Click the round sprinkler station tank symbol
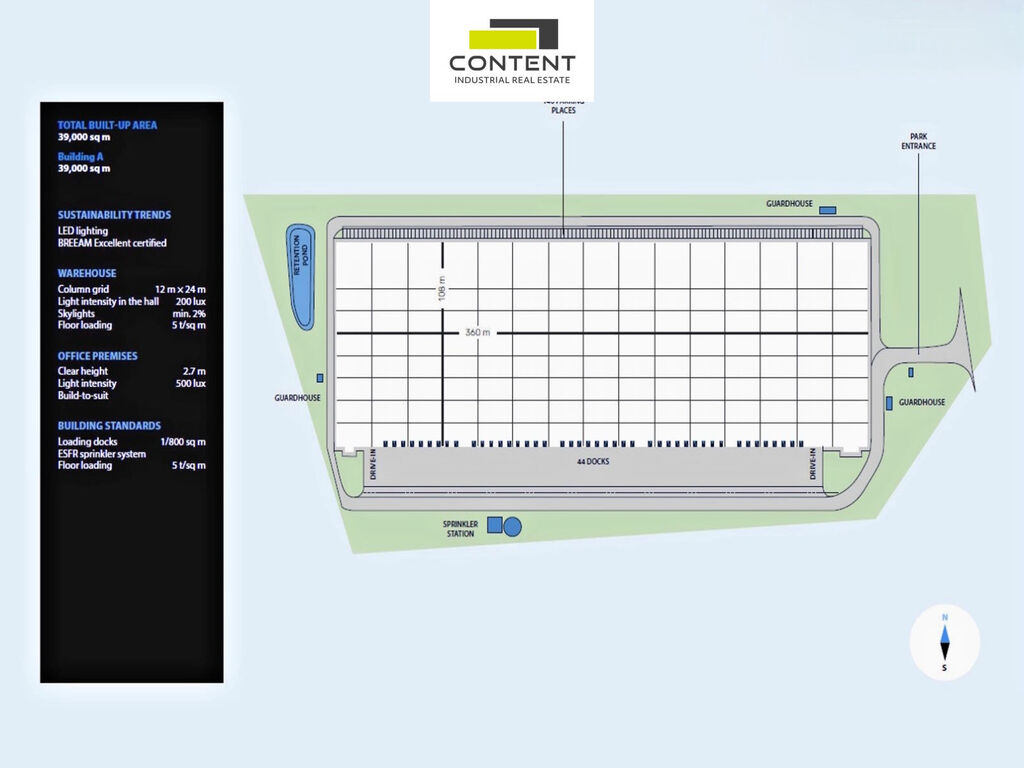 (x=513, y=526)
